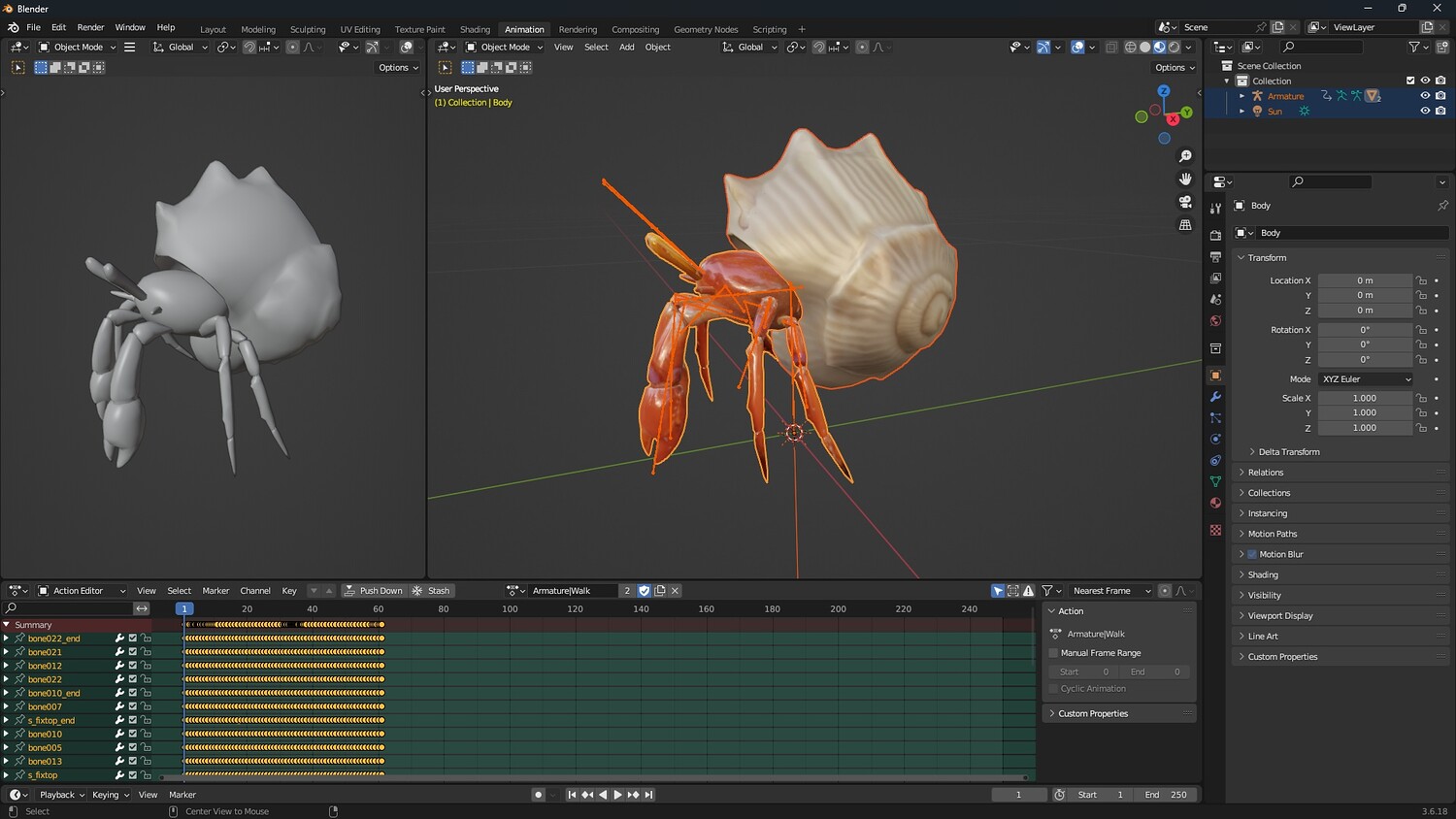Open the Render menu
1456x819 pixels.
pyautogui.click(x=90, y=27)
